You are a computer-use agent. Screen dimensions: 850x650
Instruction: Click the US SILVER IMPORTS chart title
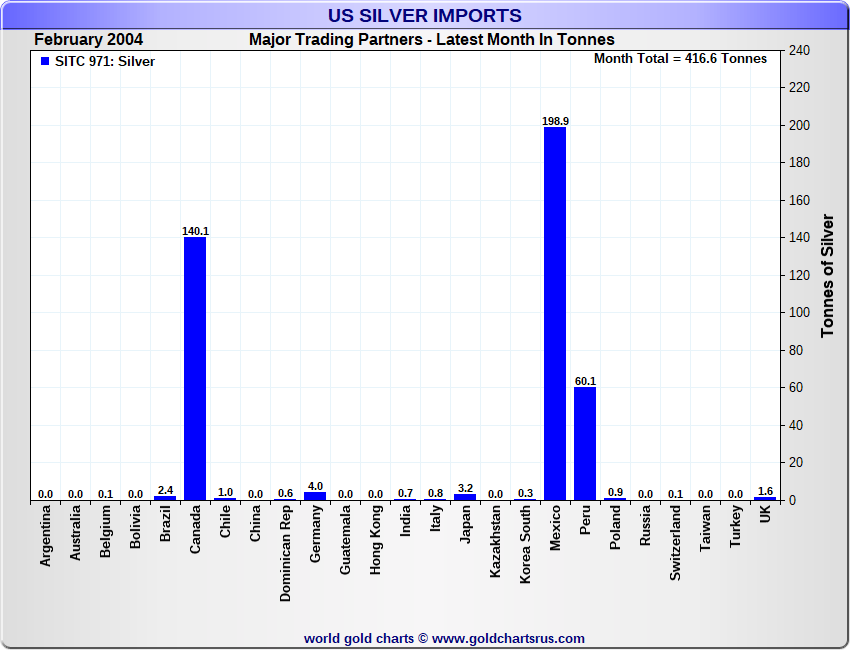coord(425,16)
